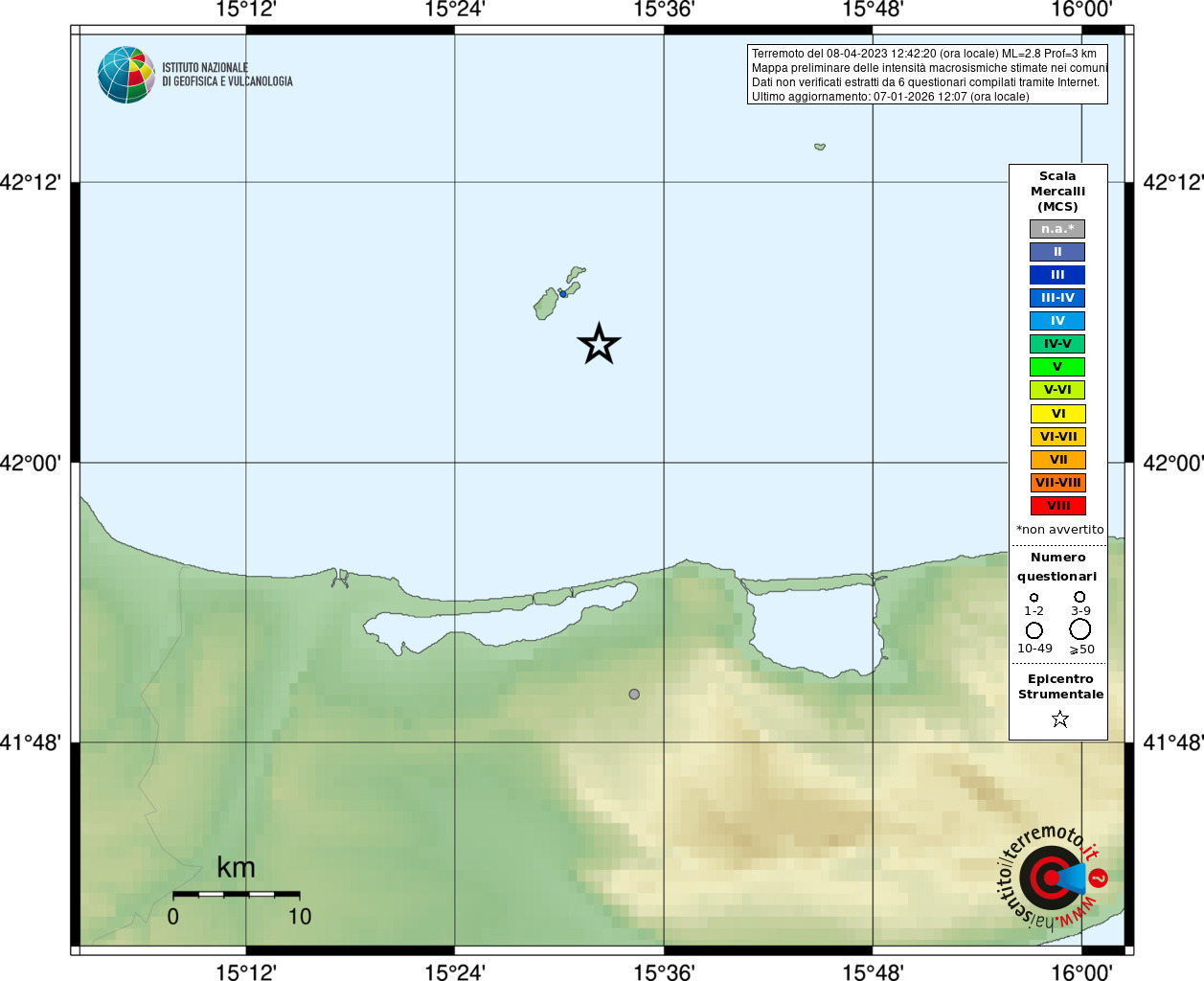Screen dimensions: 1204x981
Task: Click the 'Scala Mercalli (MCS)' legend title
Action: [x=1057, y=192]
